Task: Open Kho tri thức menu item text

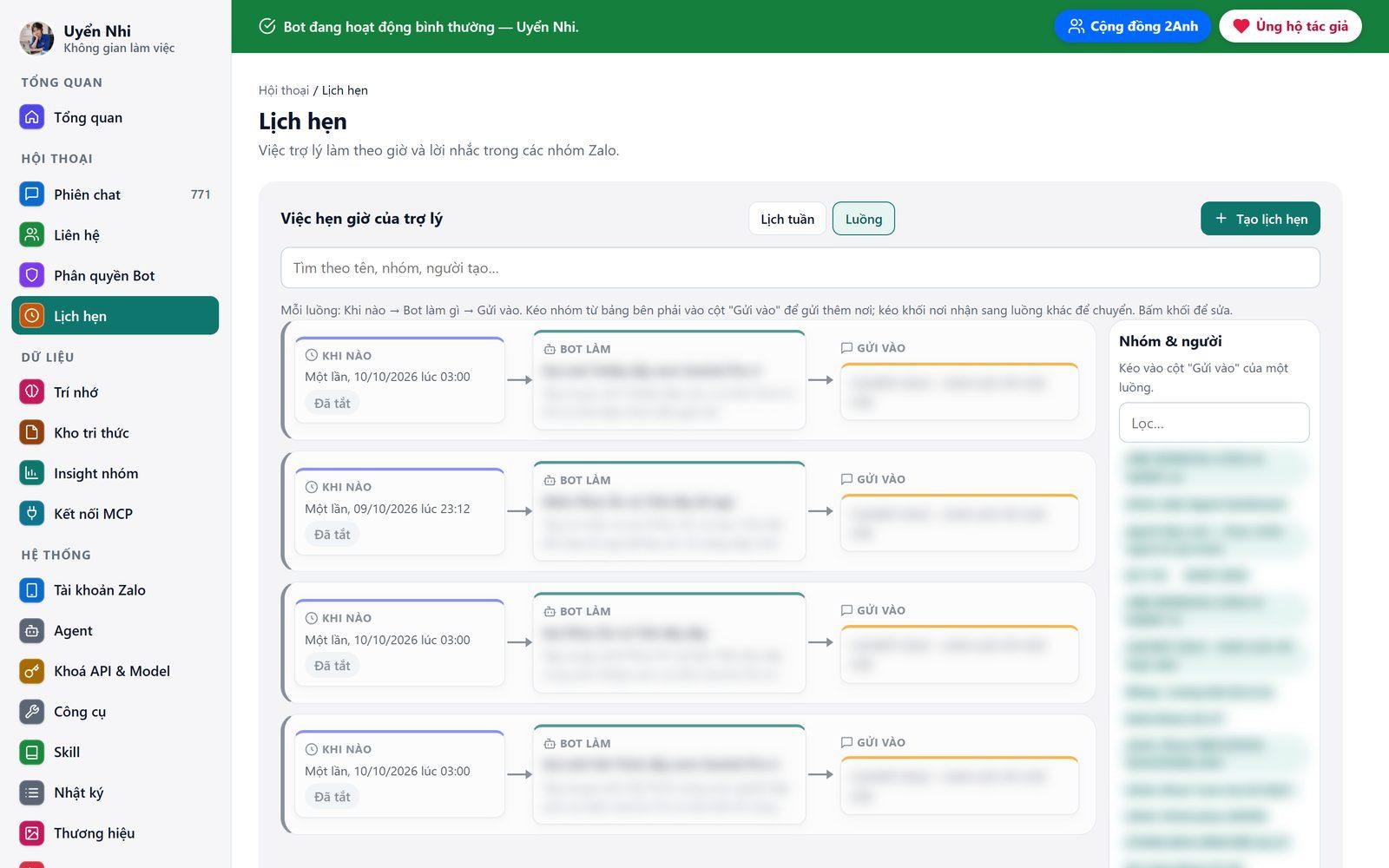Action: tap(91, 432)
